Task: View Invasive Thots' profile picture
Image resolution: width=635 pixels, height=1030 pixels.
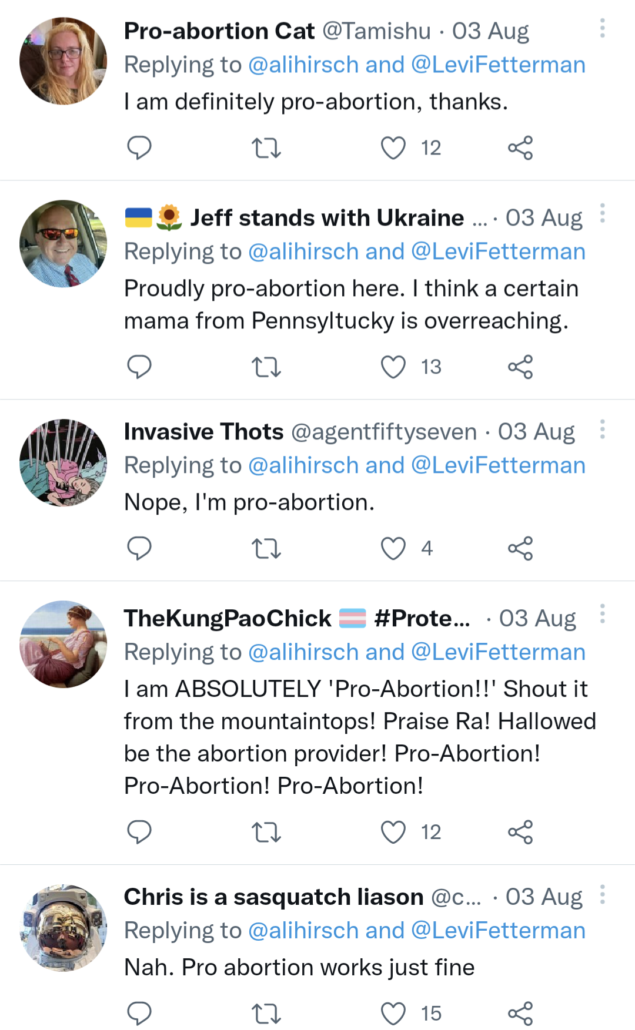Action: tap(63, 463)
